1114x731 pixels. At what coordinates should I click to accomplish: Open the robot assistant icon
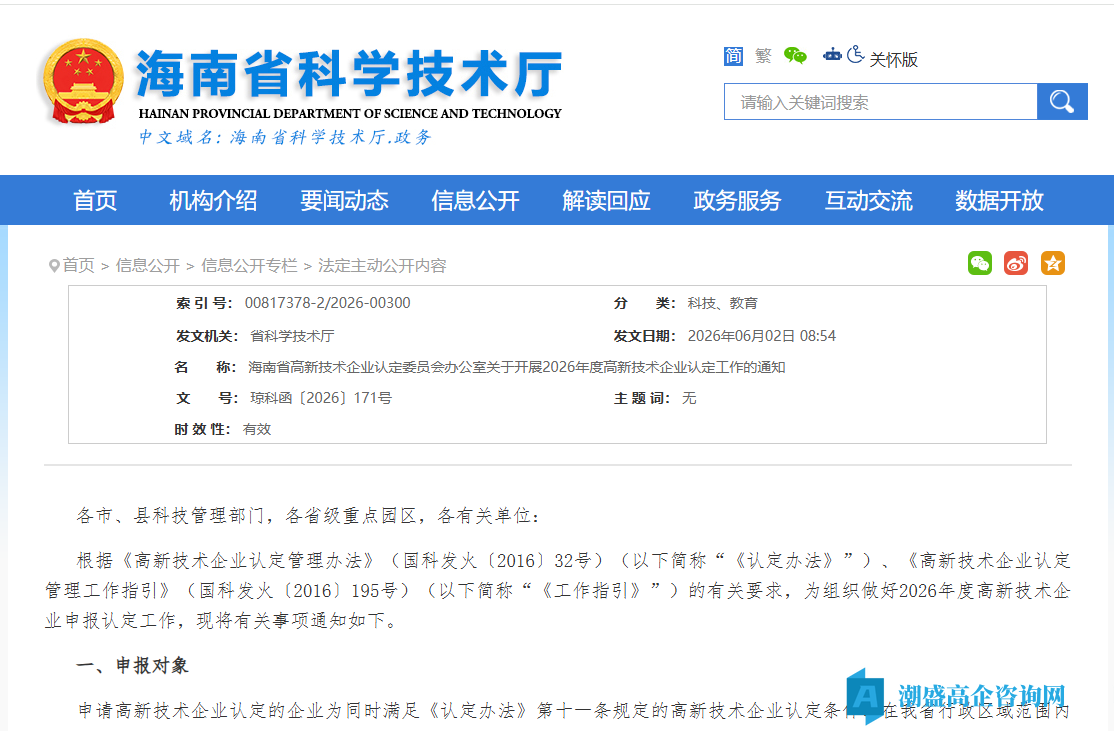click(x=832, y=55)
